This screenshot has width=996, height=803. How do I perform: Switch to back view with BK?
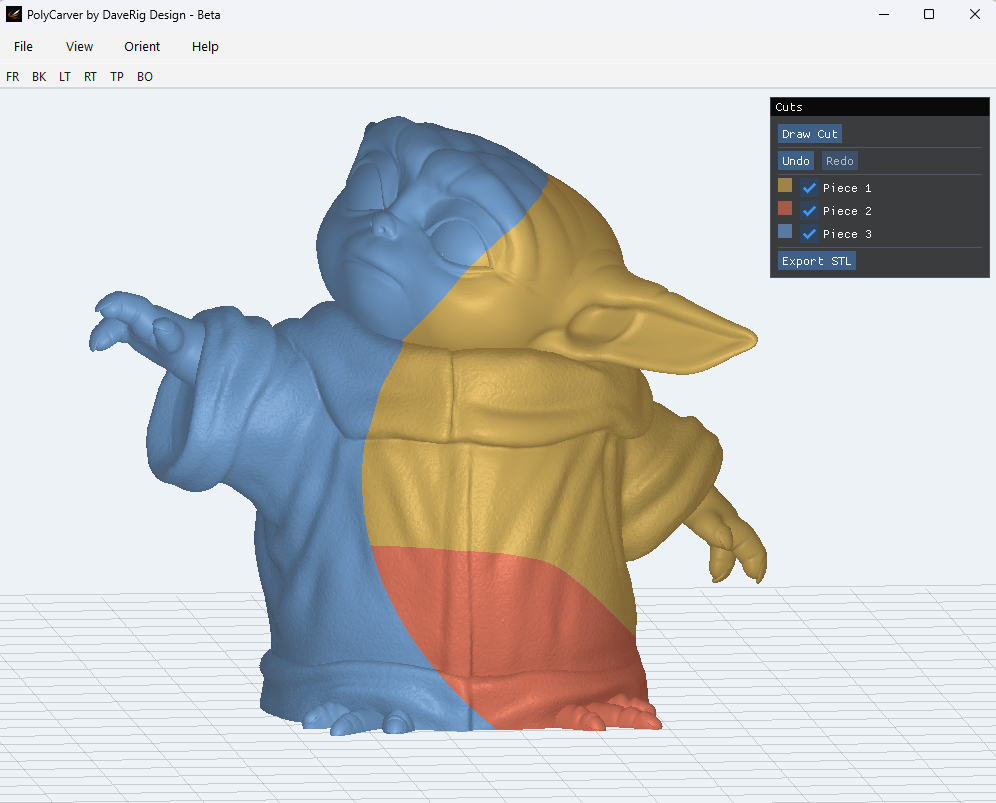[x=39, y=77]
